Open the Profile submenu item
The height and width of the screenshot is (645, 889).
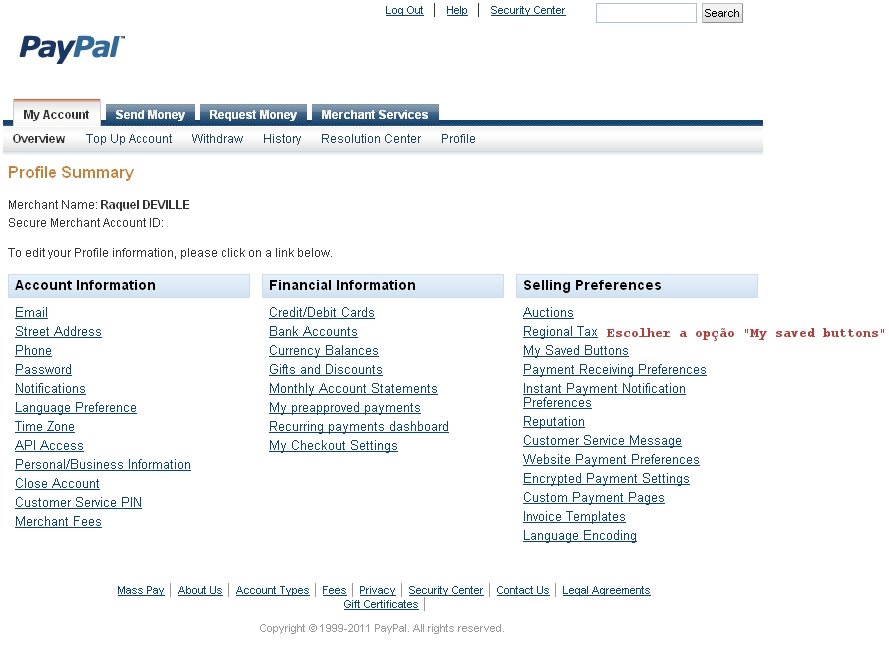[458, 139]
